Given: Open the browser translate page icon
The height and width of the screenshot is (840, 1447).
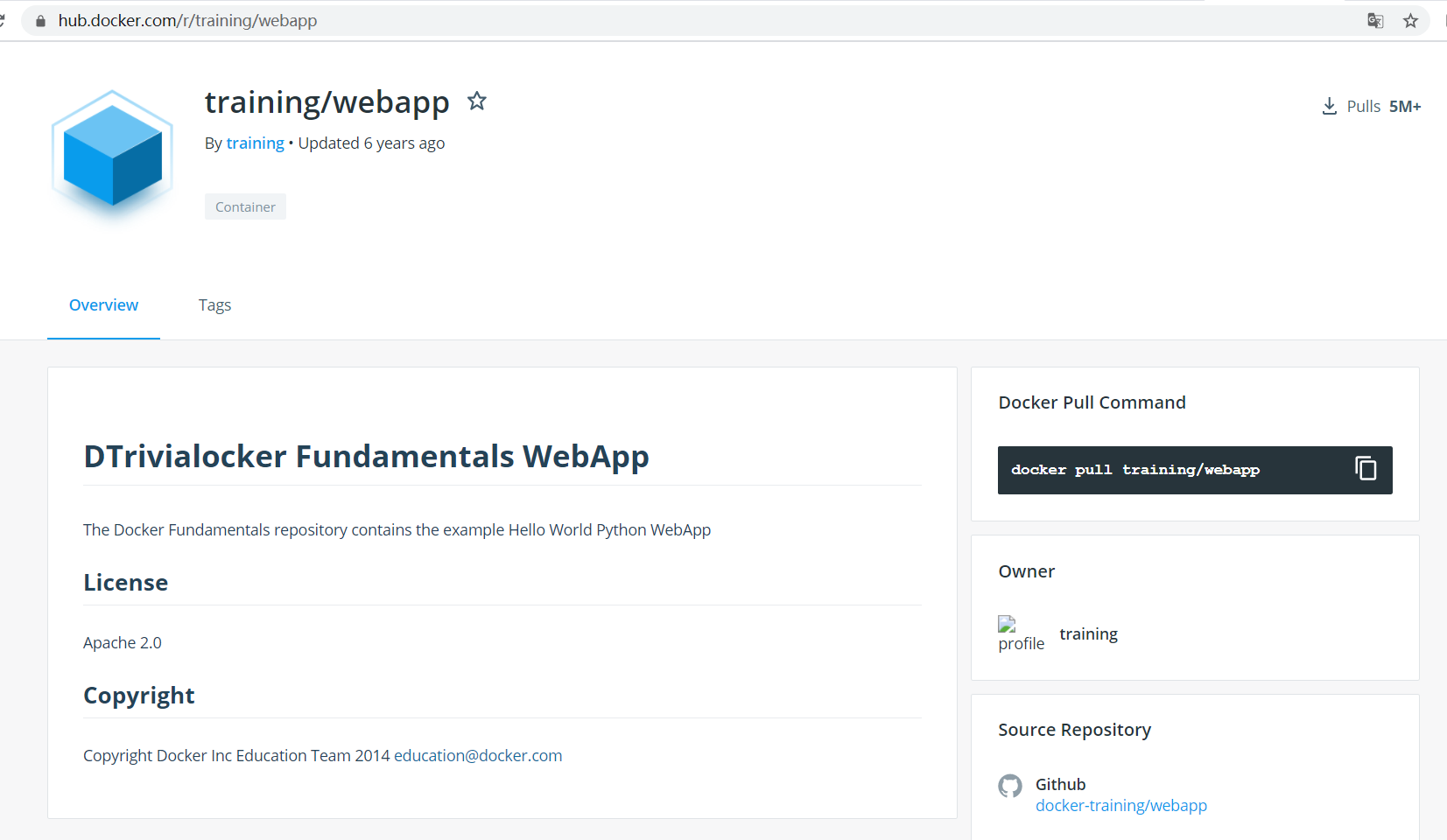Looking at the screenshot, I should pos(1375,21).
